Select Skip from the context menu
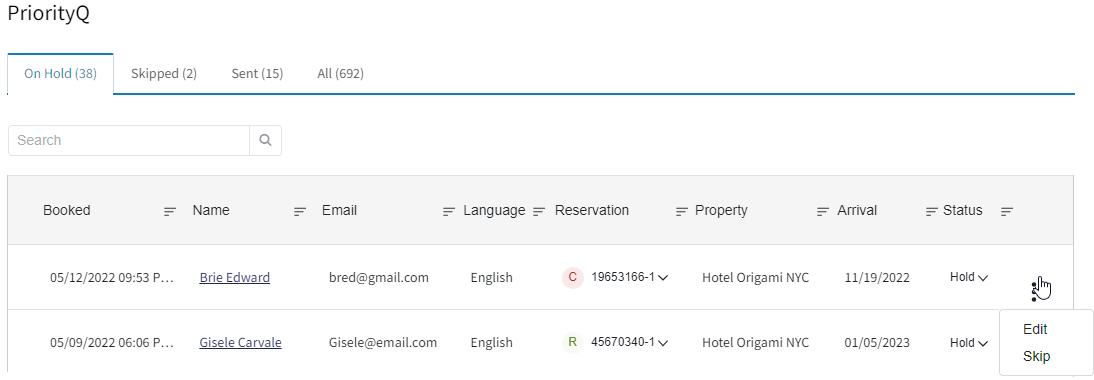This screenshot has height=380, width=1094. 1036,356
